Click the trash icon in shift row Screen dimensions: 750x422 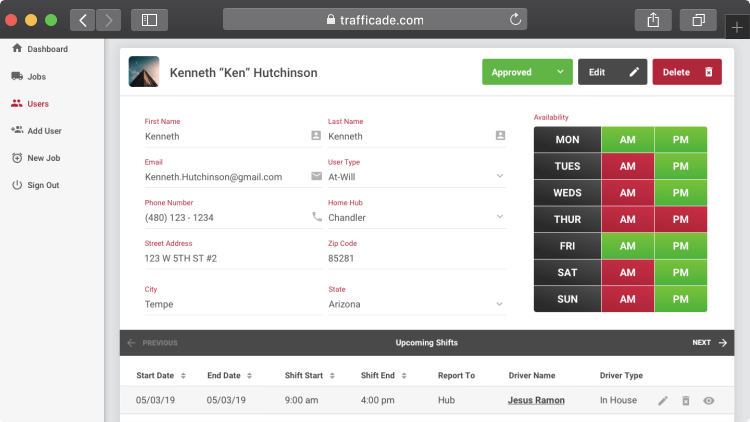pos(686,401)
